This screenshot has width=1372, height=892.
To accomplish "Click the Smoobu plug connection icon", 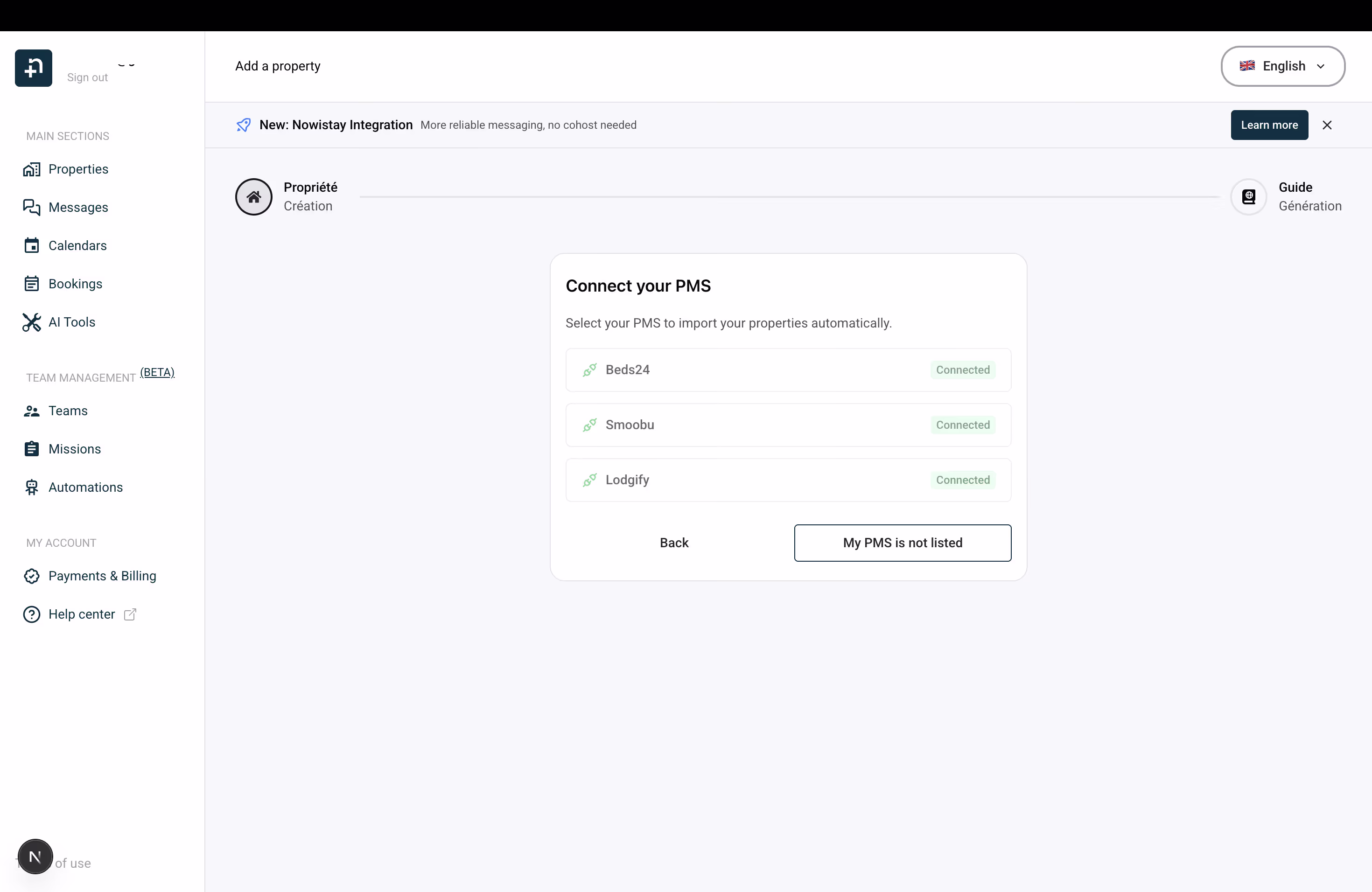I will pyautogui.click(x=589, y=425).
